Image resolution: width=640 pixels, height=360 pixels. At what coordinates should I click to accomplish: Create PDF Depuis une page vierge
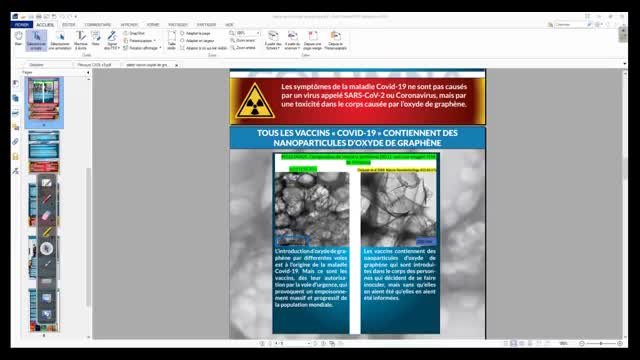[x=313, y=40]
